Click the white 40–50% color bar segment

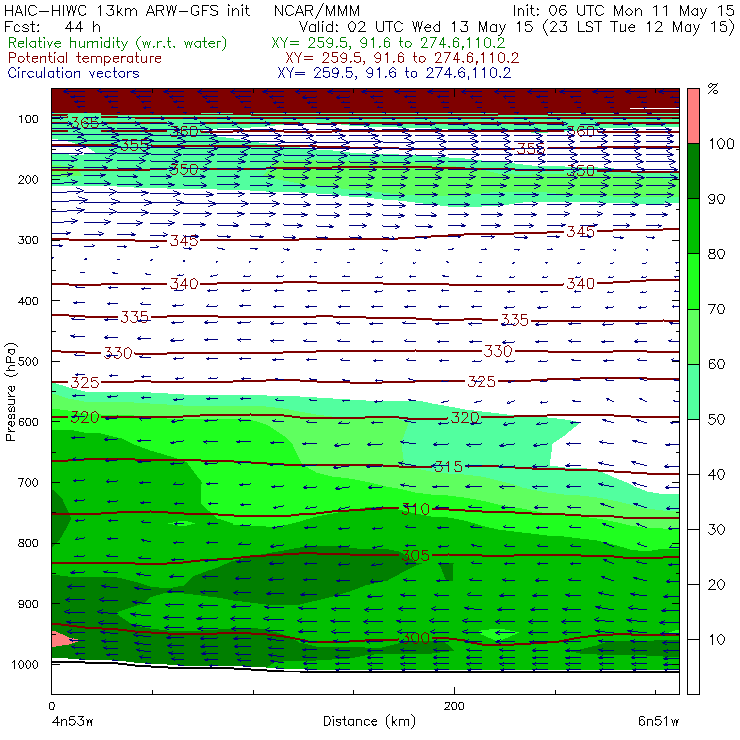[x=693, y=446]
